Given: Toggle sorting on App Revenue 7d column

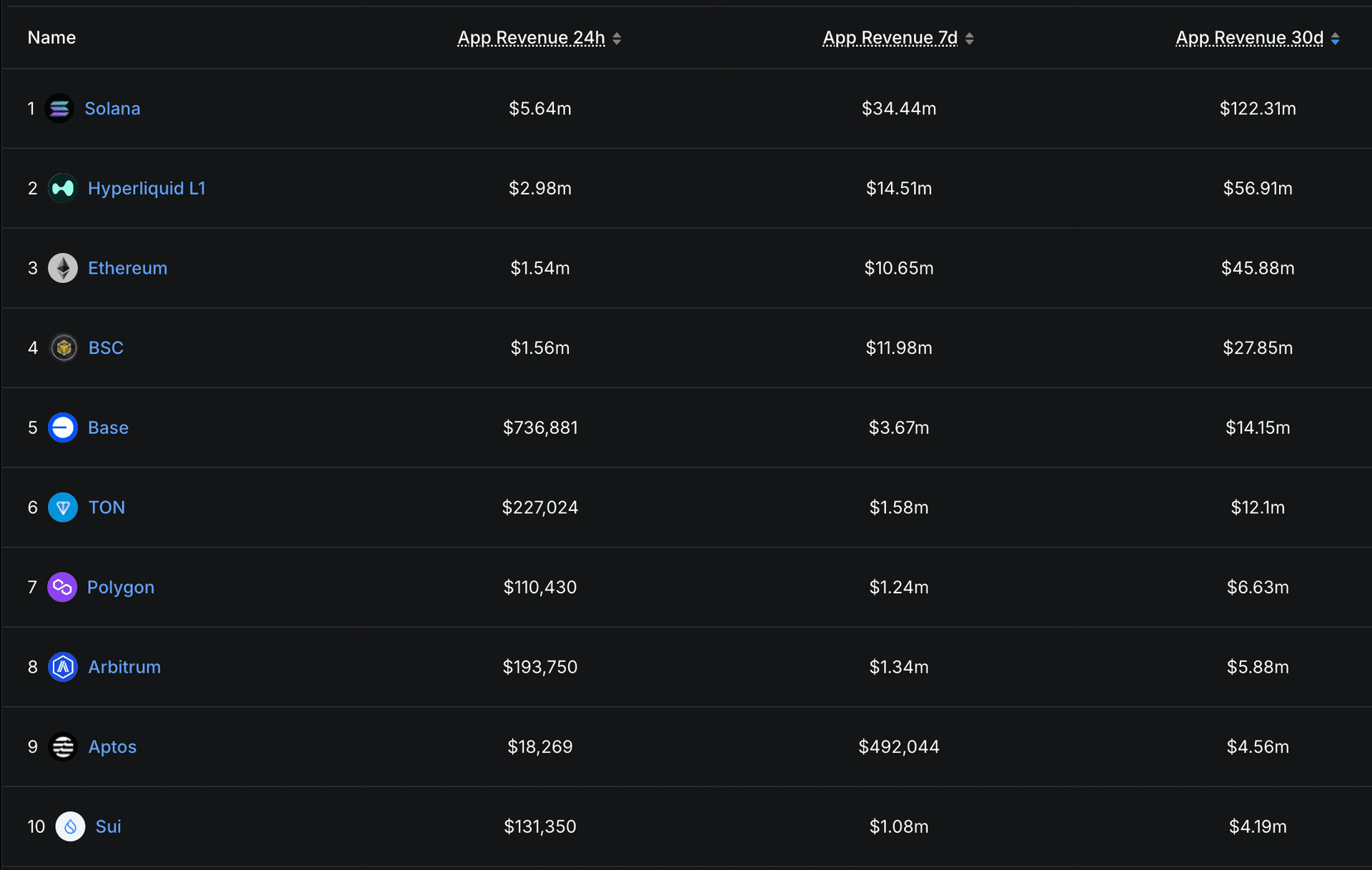Looking at the screenshot, I should 890,37.
